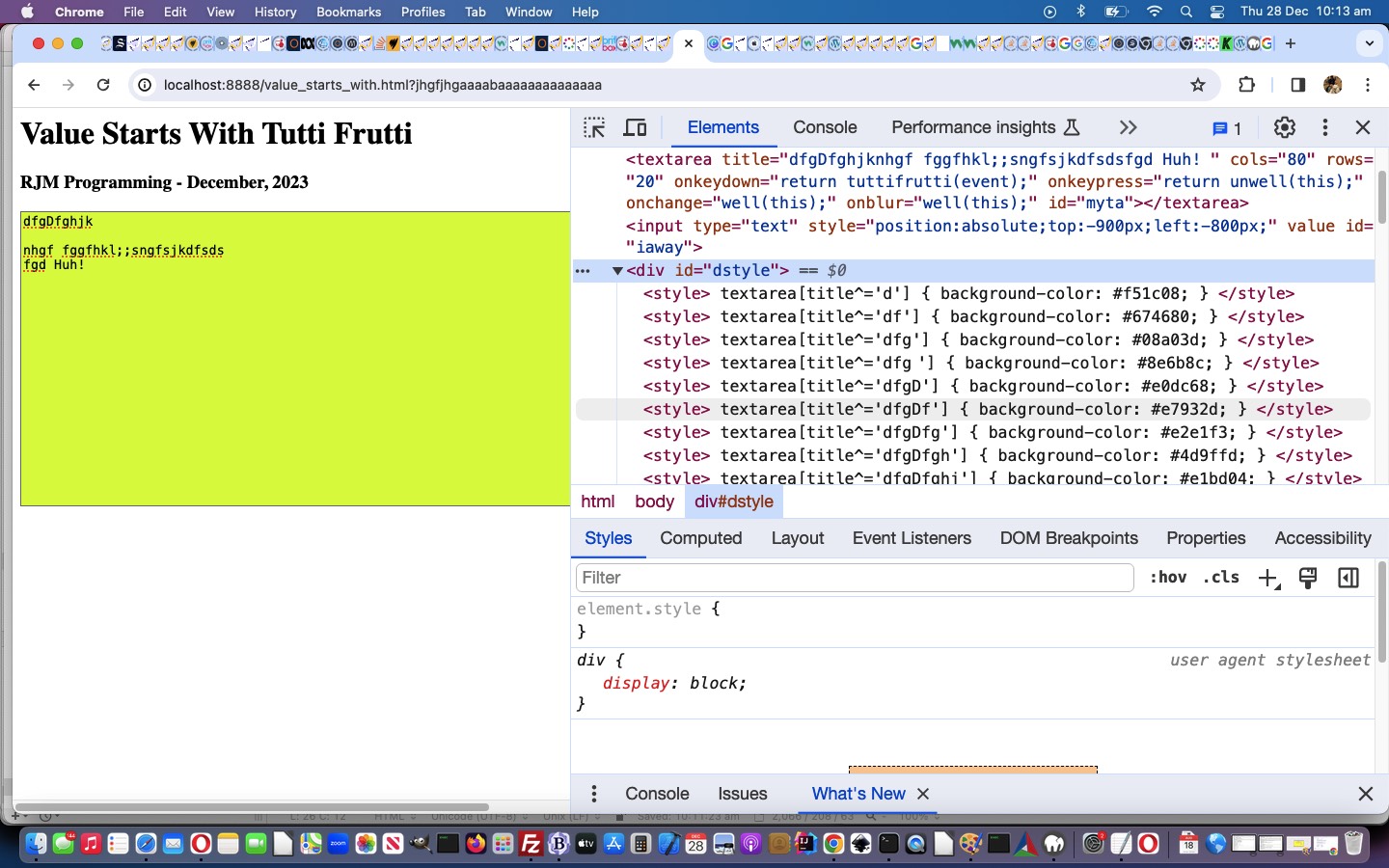The width and height of the screenshot is (1389, 868).
Task: Reload the localhost page
Action: [103, 85]
